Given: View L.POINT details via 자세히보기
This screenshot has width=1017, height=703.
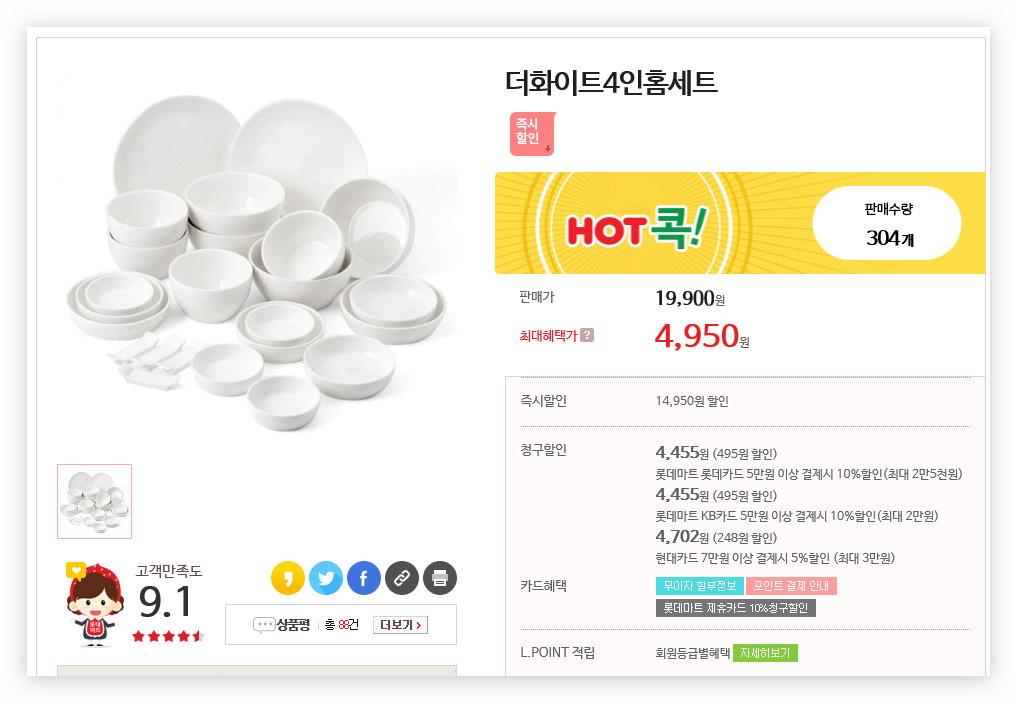Looking at the screenshot, I should pos(765,653).
